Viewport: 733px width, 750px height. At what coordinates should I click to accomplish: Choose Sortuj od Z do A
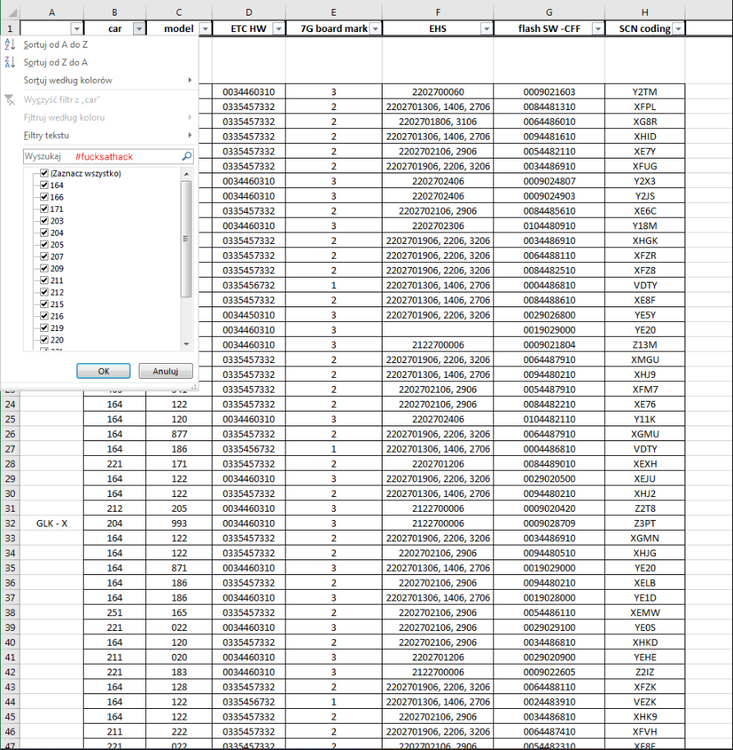coord(56,63)
